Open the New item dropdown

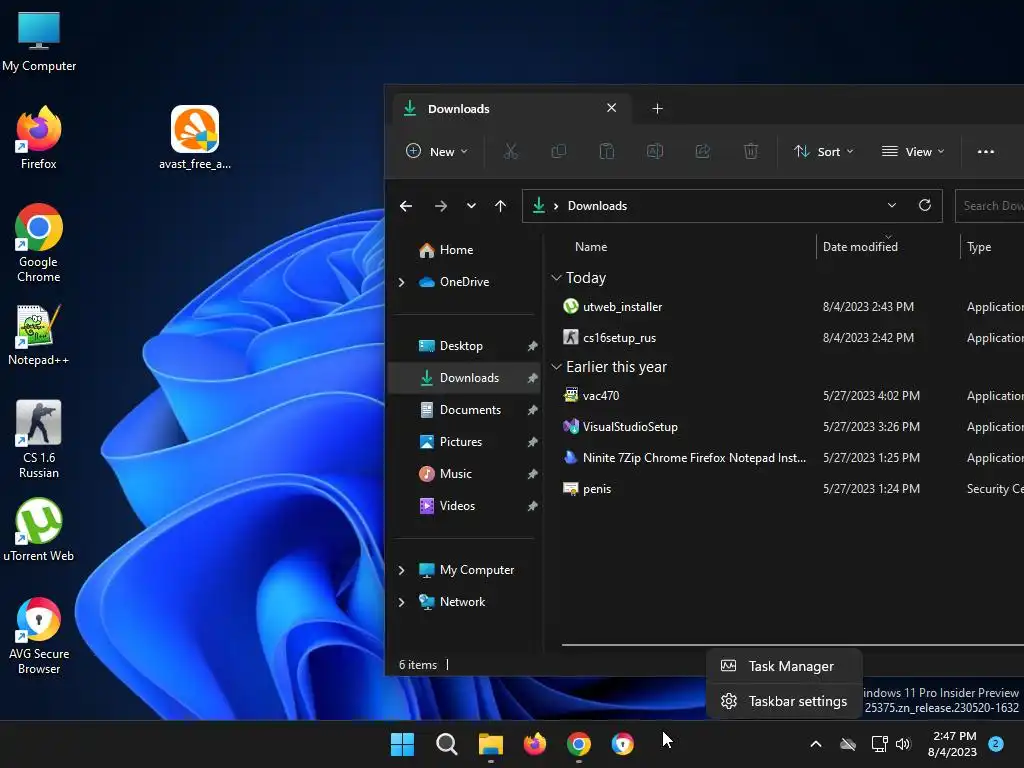437,152
